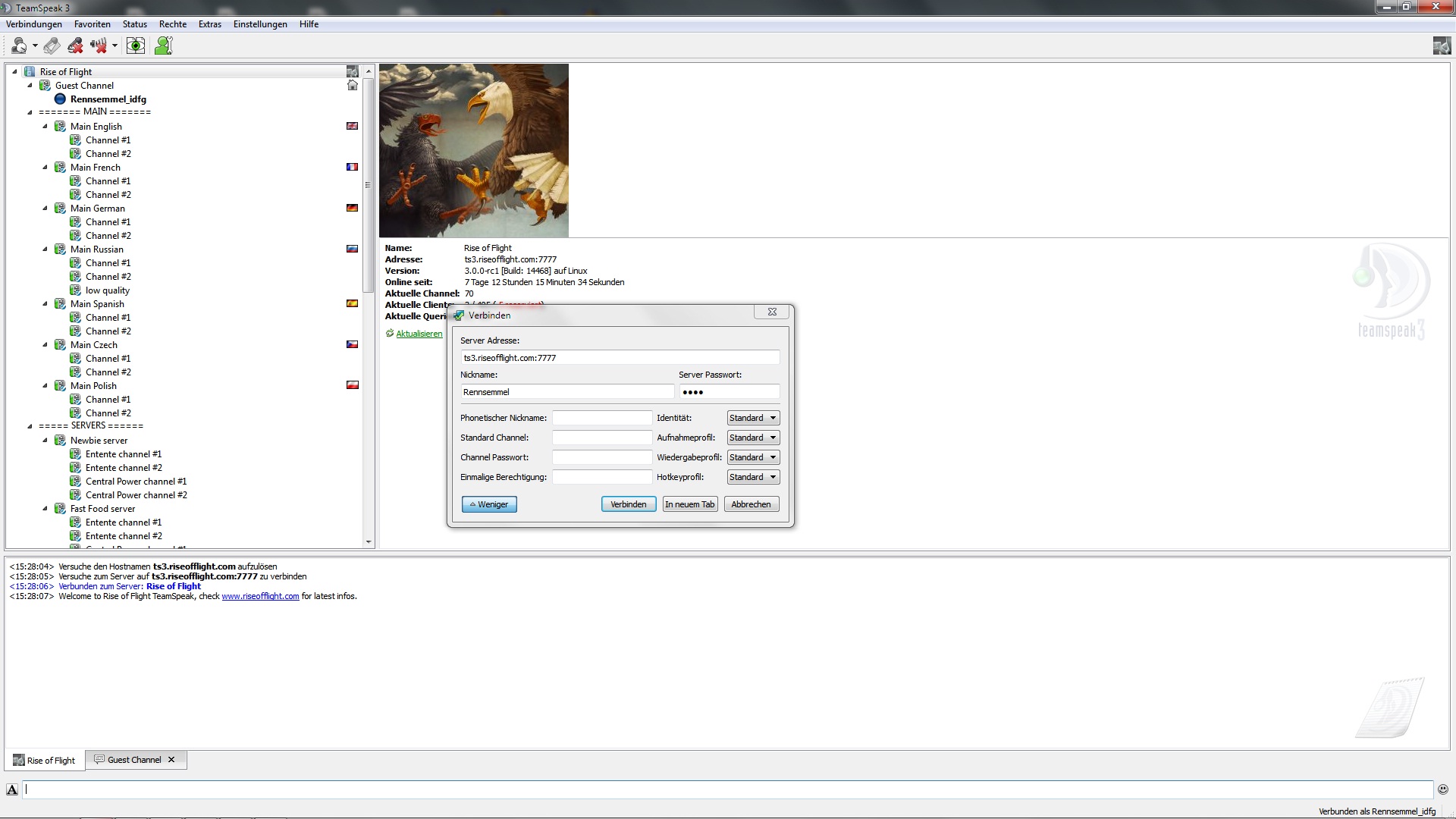The width and height of the screenshot is (1456, 819).
Task: Open the Einstellungen menu
Action: pos(260,24)
